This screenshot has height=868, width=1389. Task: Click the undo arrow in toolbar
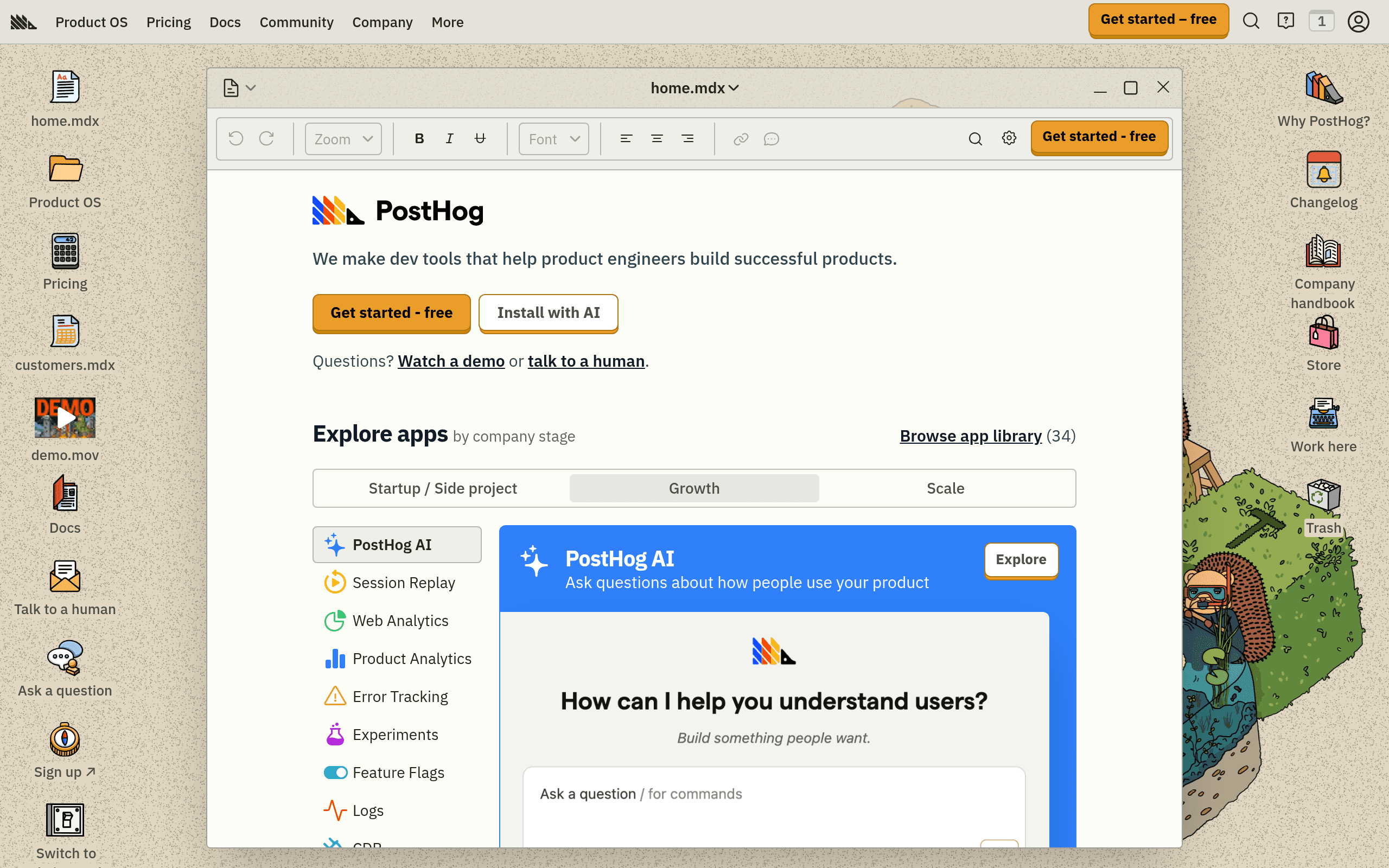[x=236, y=139]
